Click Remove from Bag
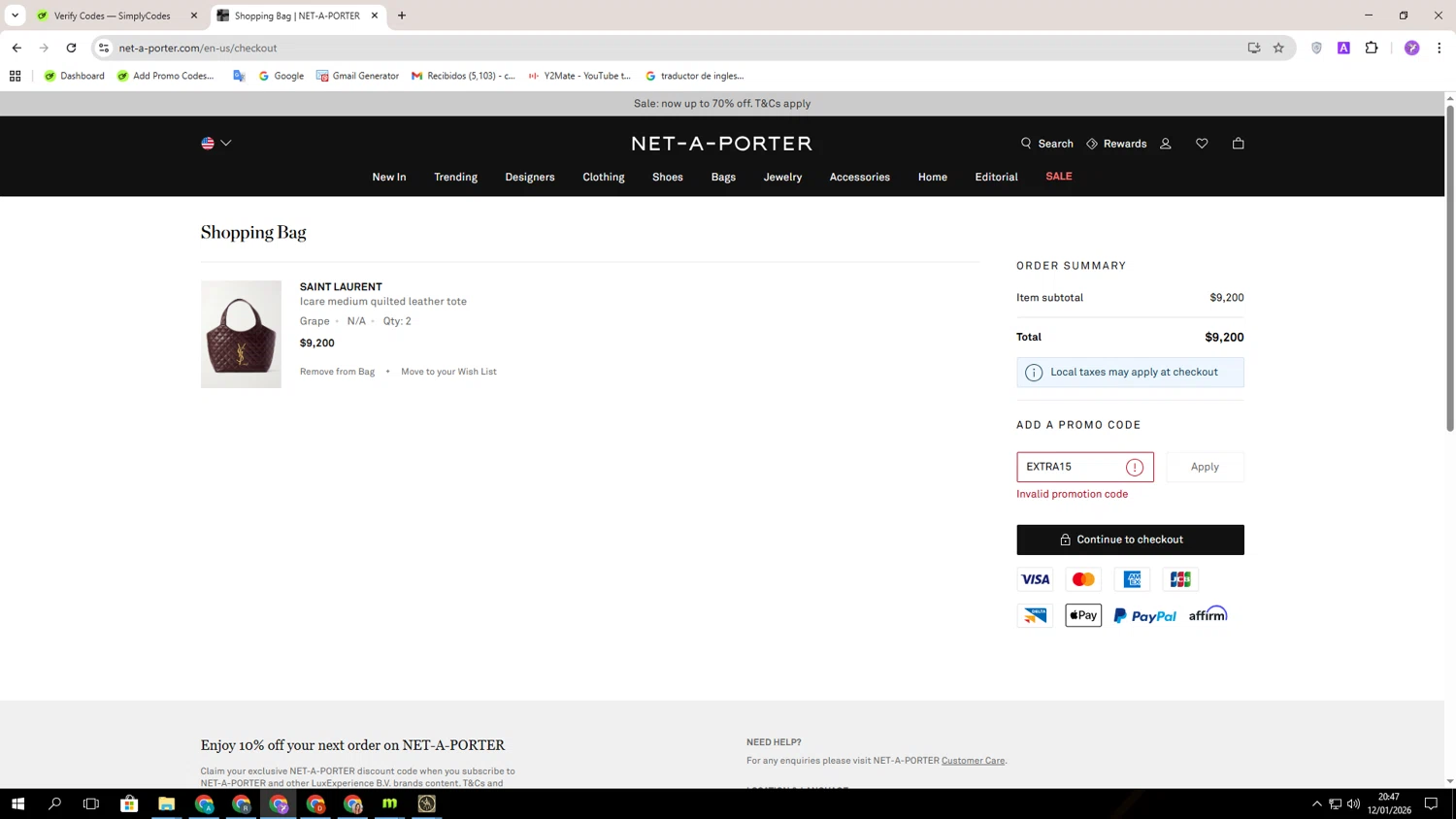 point(337,372)
